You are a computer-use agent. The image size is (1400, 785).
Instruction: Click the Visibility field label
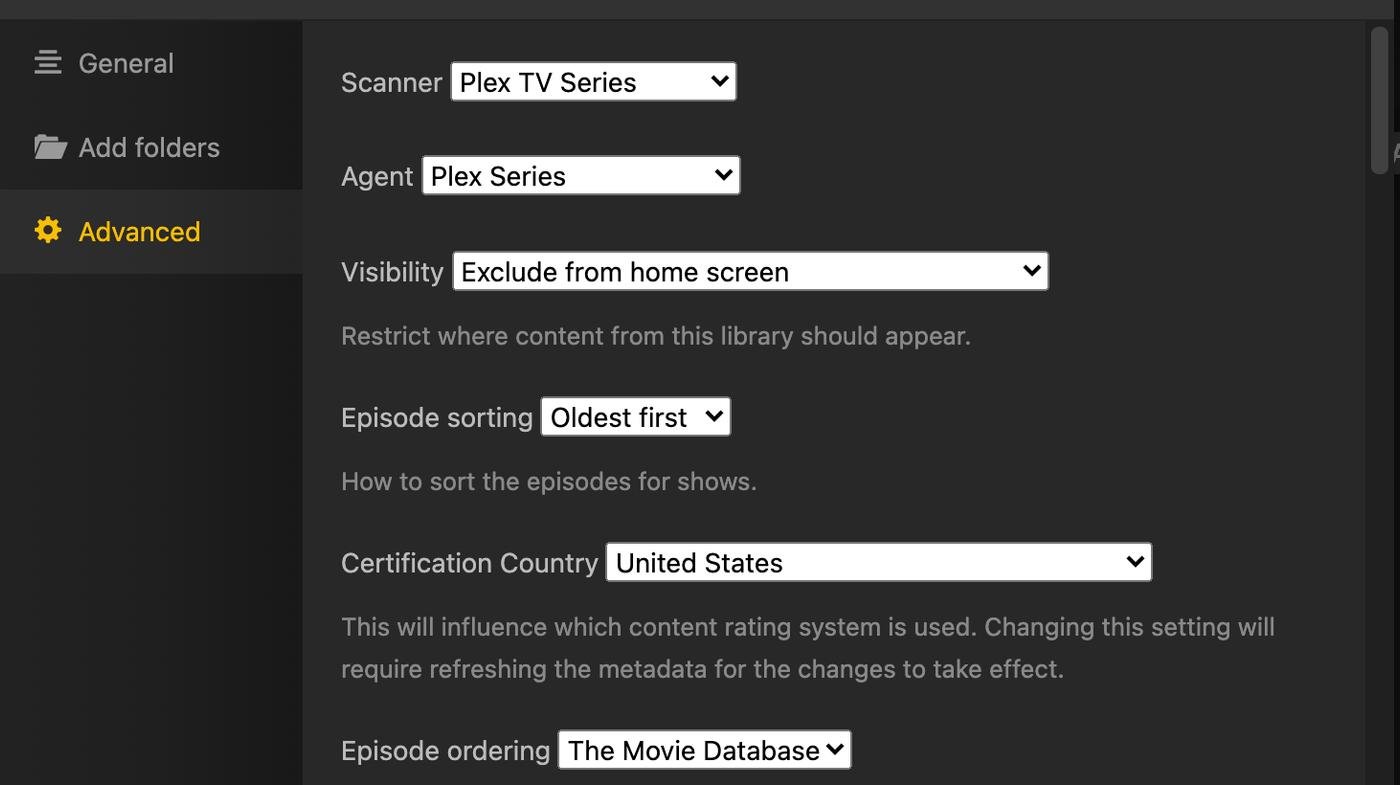click(392, 272)
